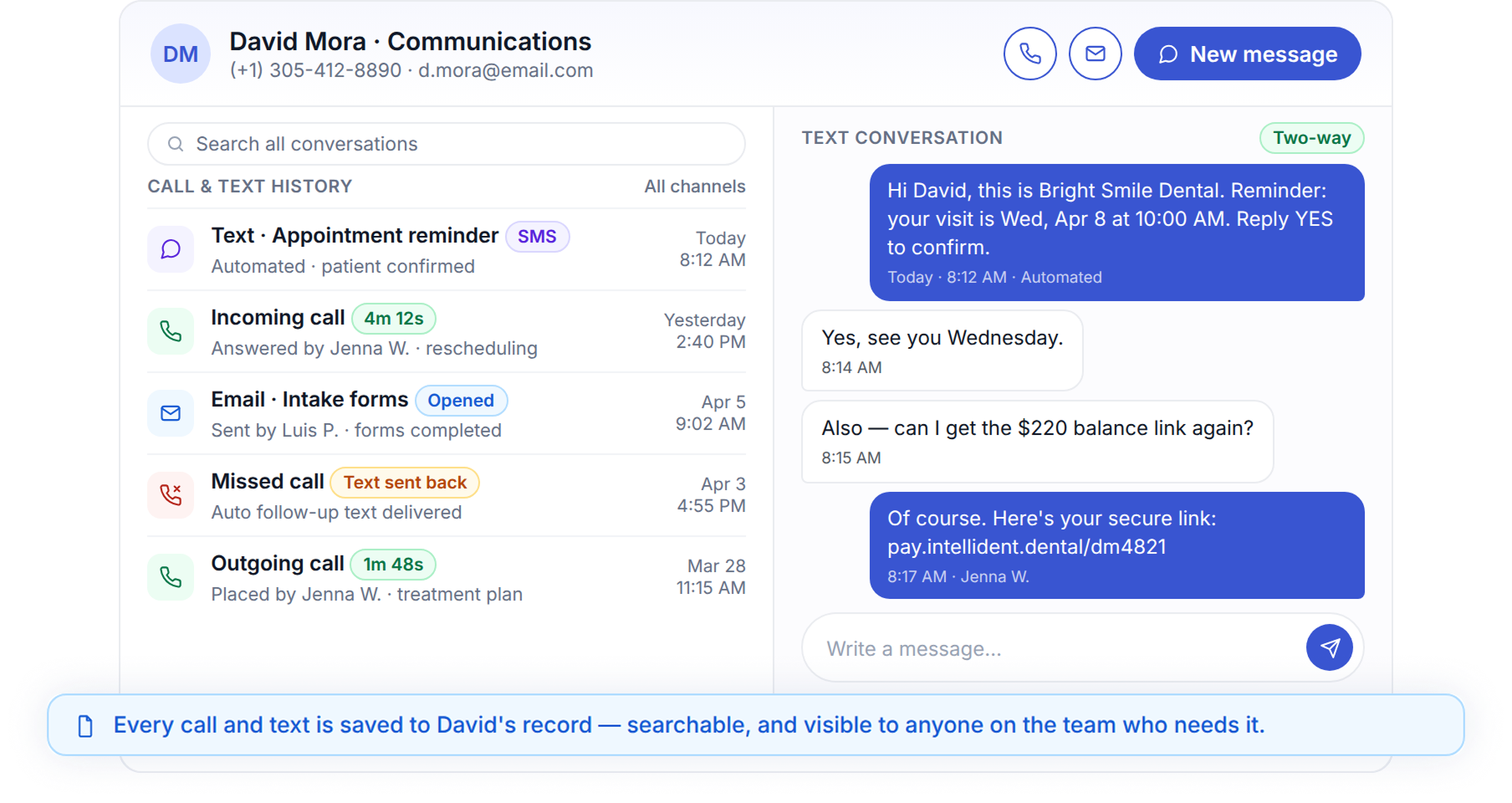
Task: Click the Two-way badge
Action: coord(1311,138)
